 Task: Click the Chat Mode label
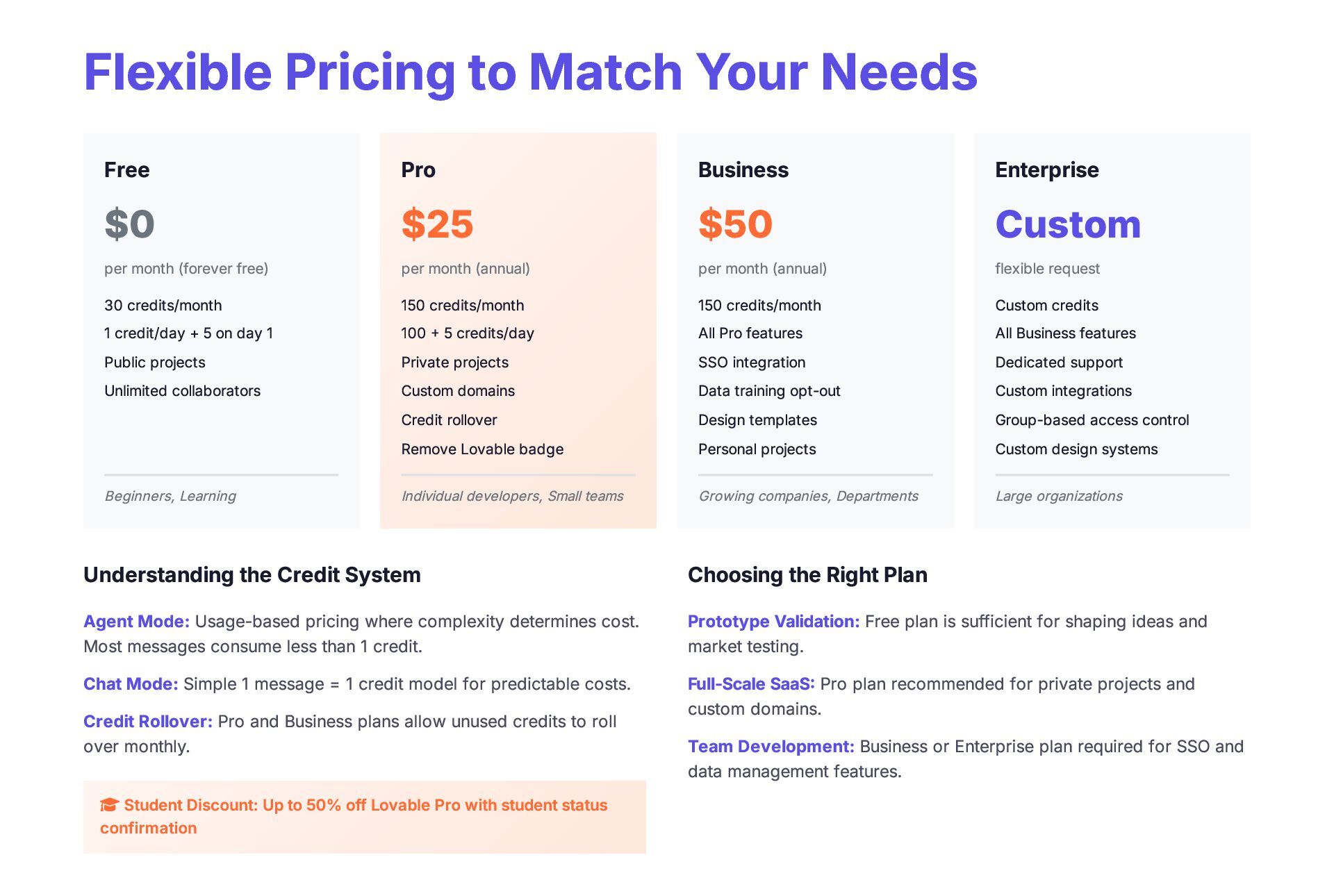[x=131, y=684]
